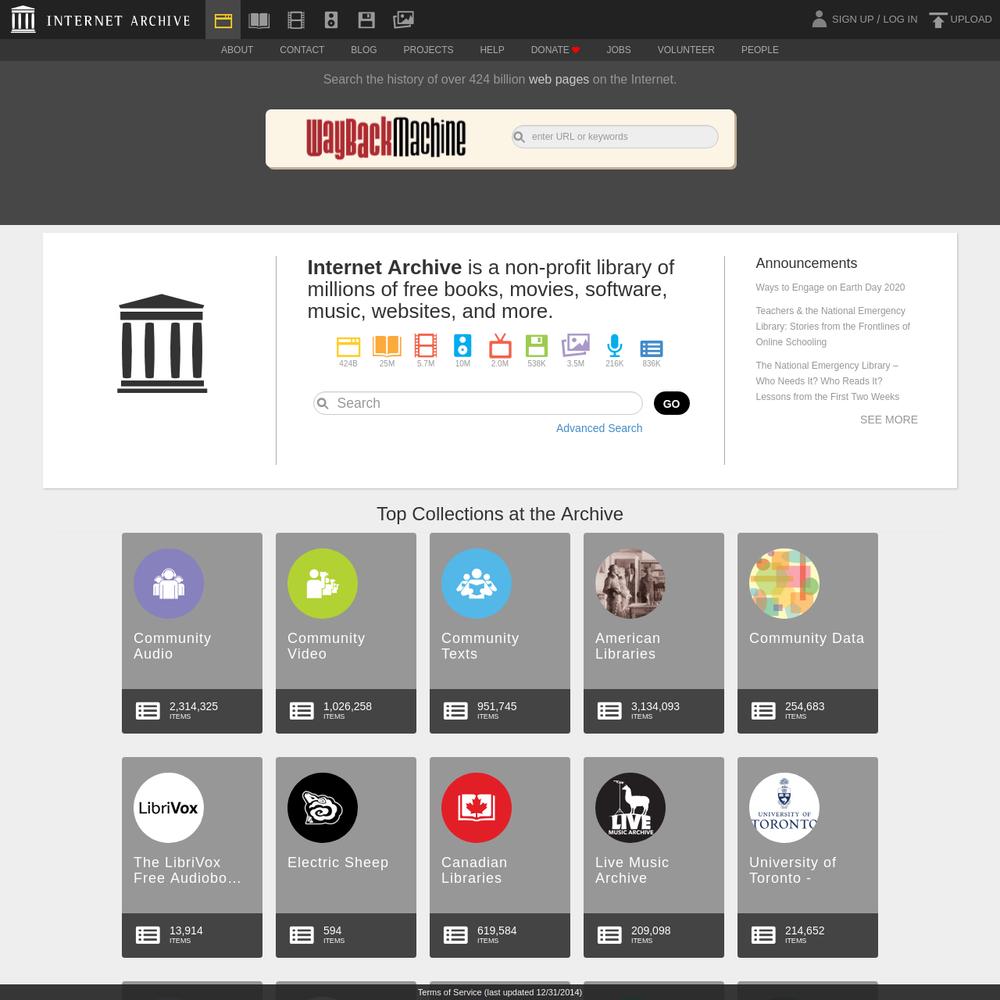1000x1000 pixels.
Task: Open the Software floppy icon in top navigation
Action: click(x=367, y=20)
